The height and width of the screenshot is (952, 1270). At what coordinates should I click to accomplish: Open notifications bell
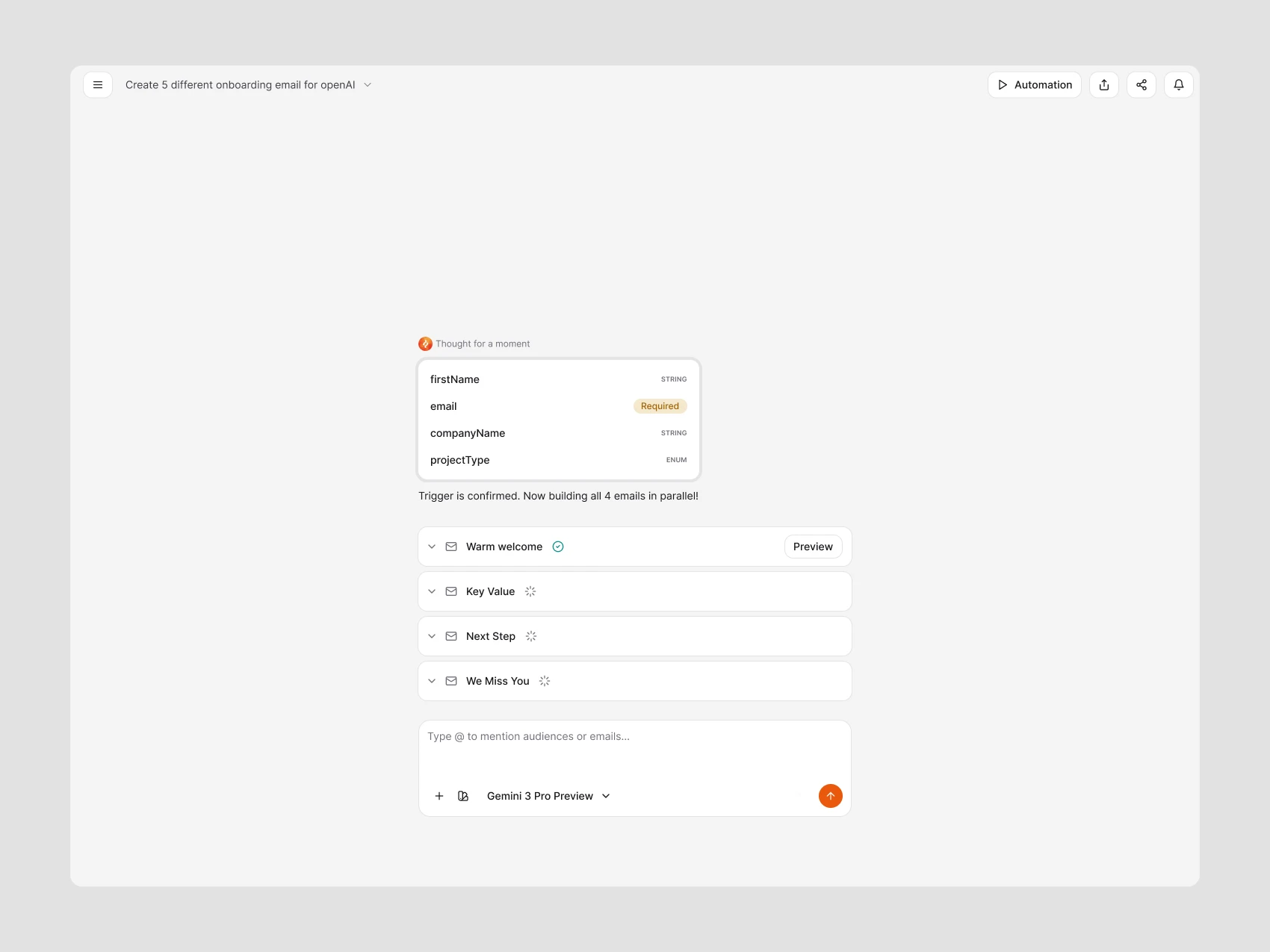pyautogui.click(x=1179, y=85)
